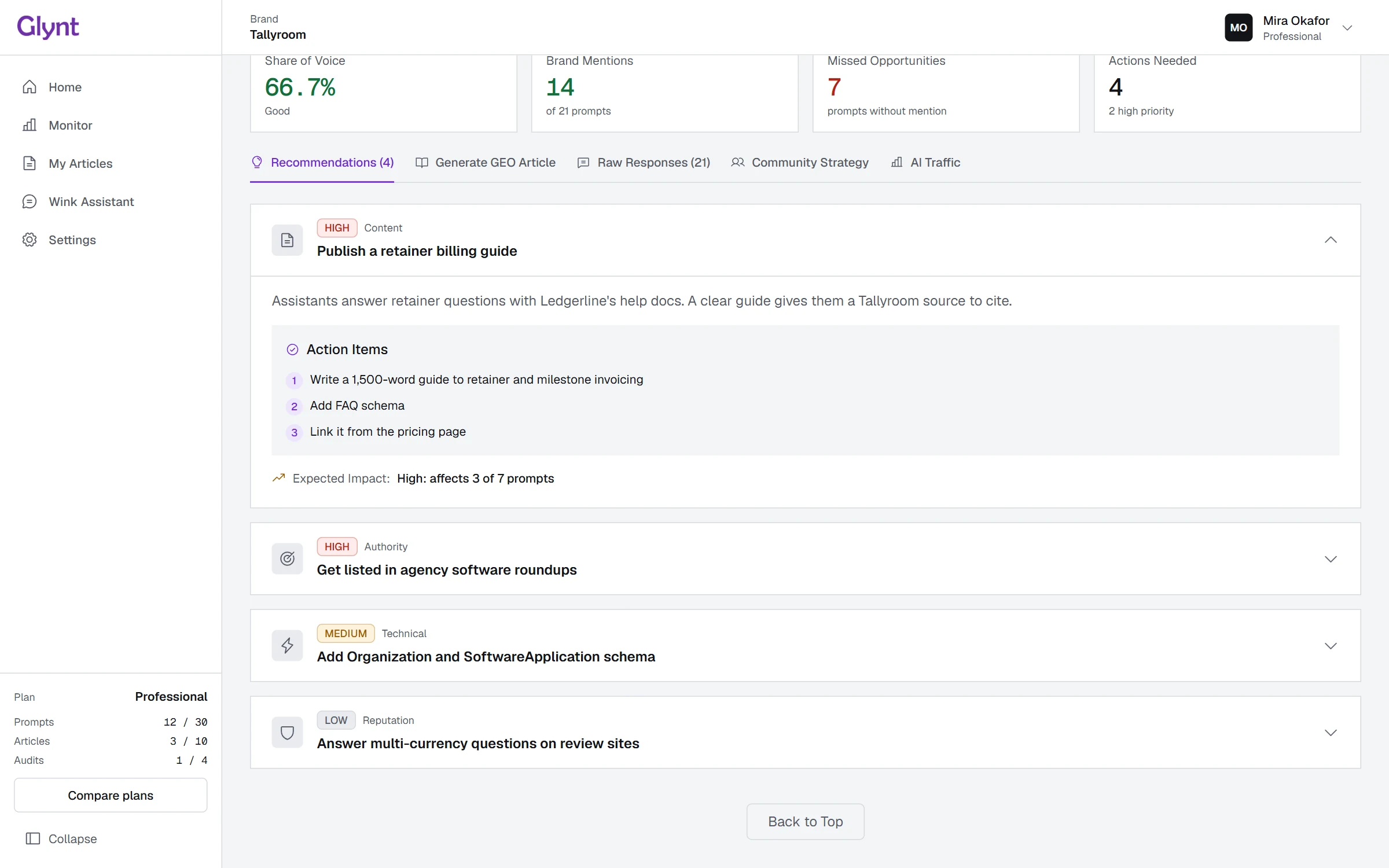
Task: Click the My Articles document icon
Action: point(30,163)
